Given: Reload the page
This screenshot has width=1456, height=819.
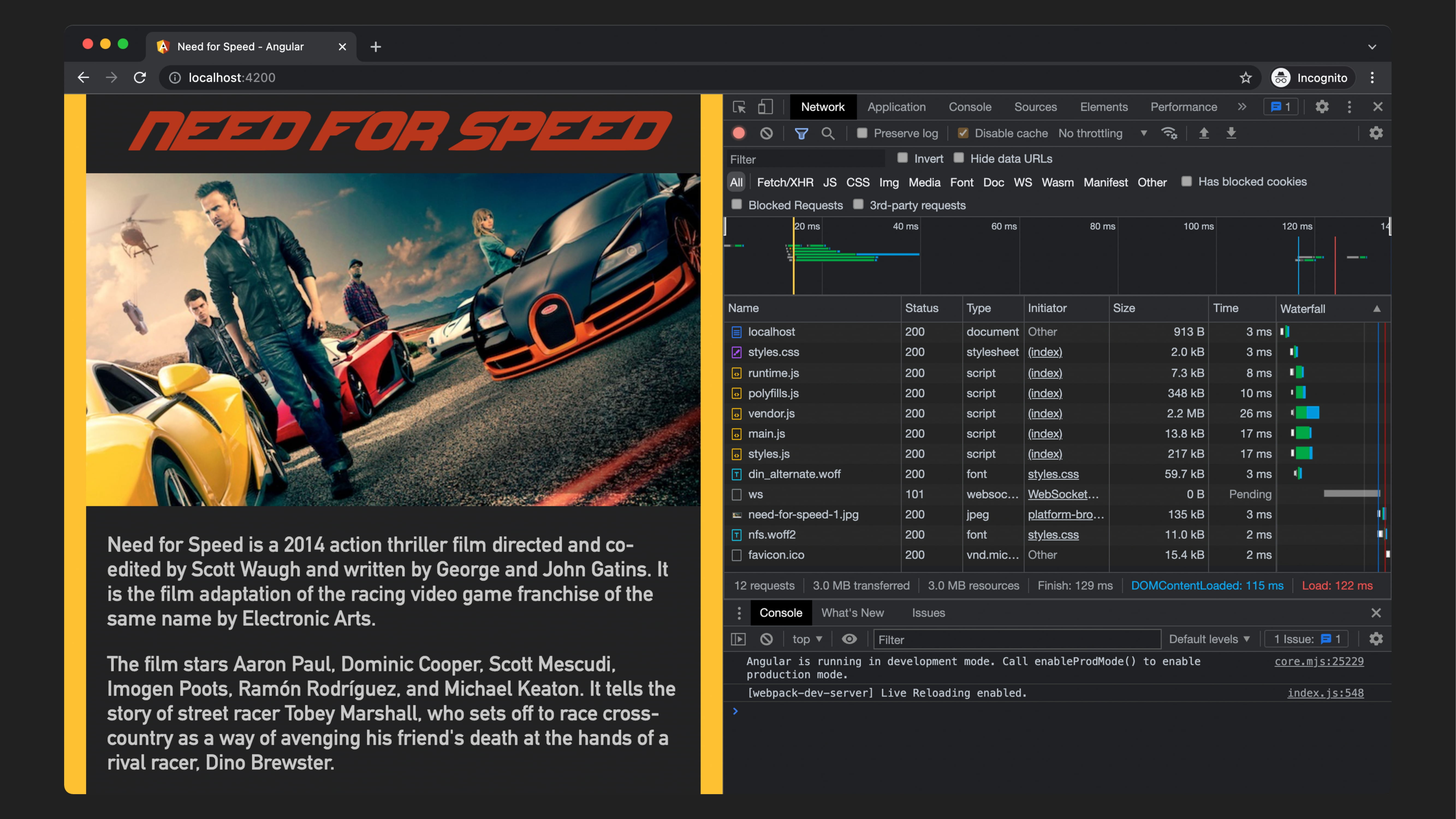Looking at the screenshot, I should [139, 78].
